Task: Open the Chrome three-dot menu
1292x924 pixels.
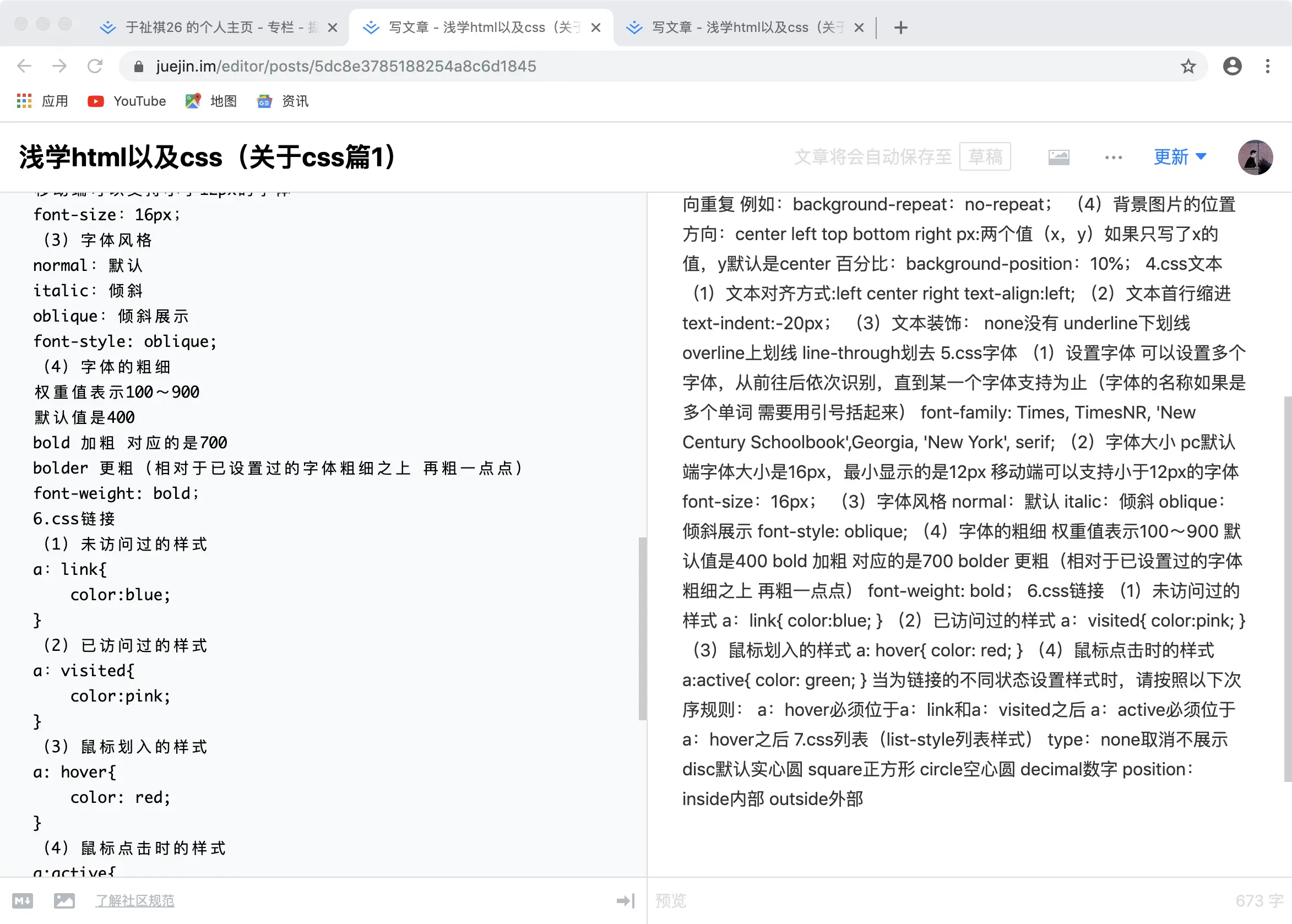Action: coord(1268,67)
